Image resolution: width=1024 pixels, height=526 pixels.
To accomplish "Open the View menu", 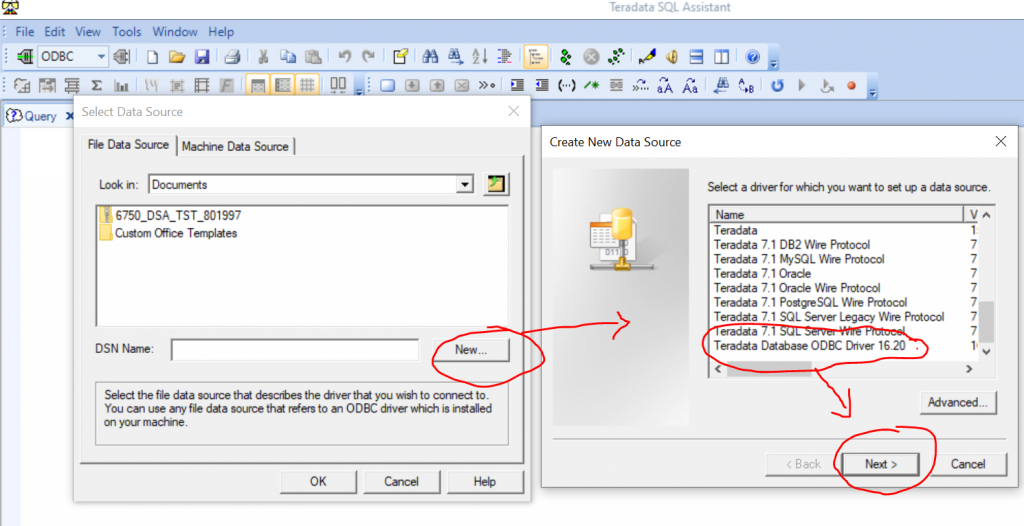I will [88, 31].
